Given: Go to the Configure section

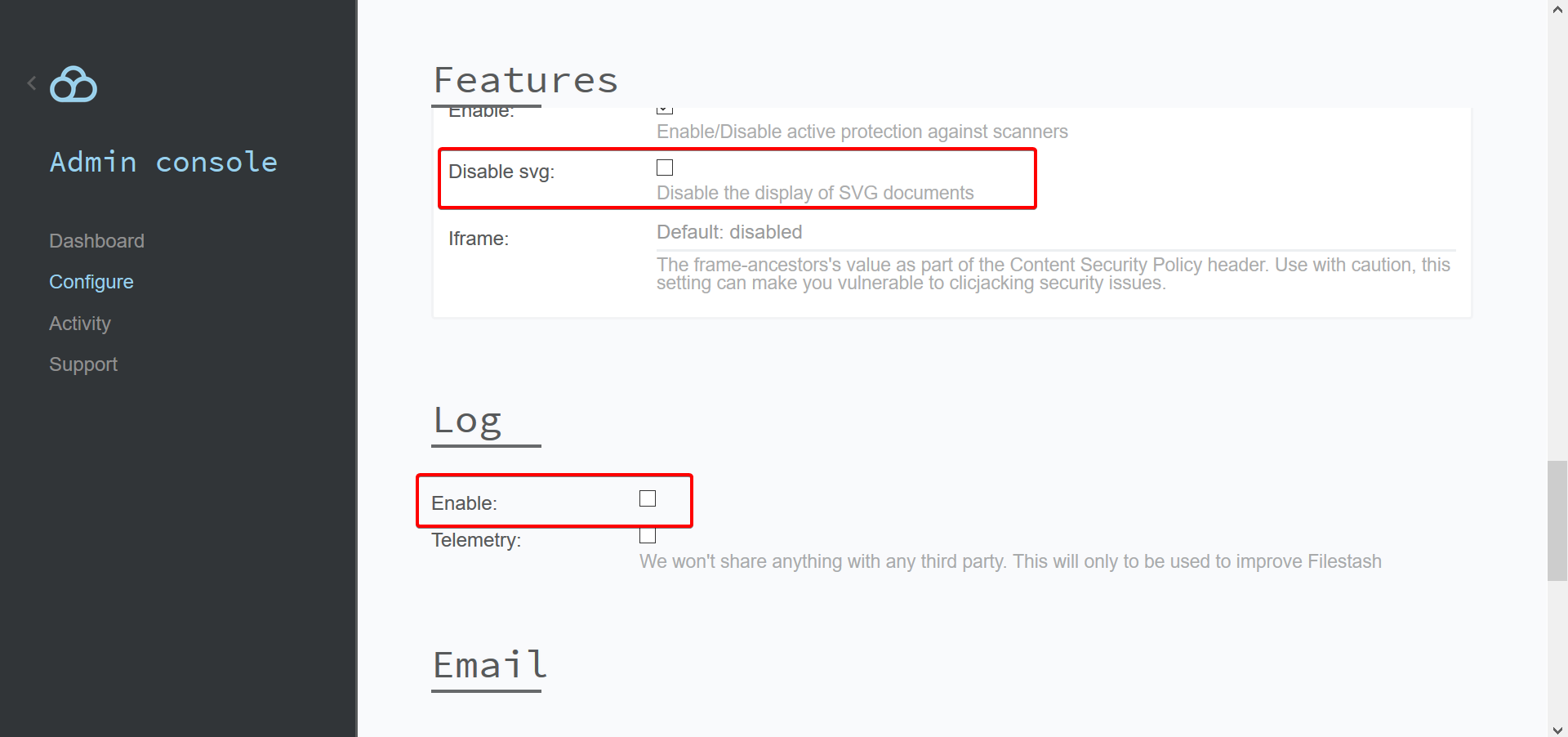Looking at the screenshot, I should click(x=91, y=282).
